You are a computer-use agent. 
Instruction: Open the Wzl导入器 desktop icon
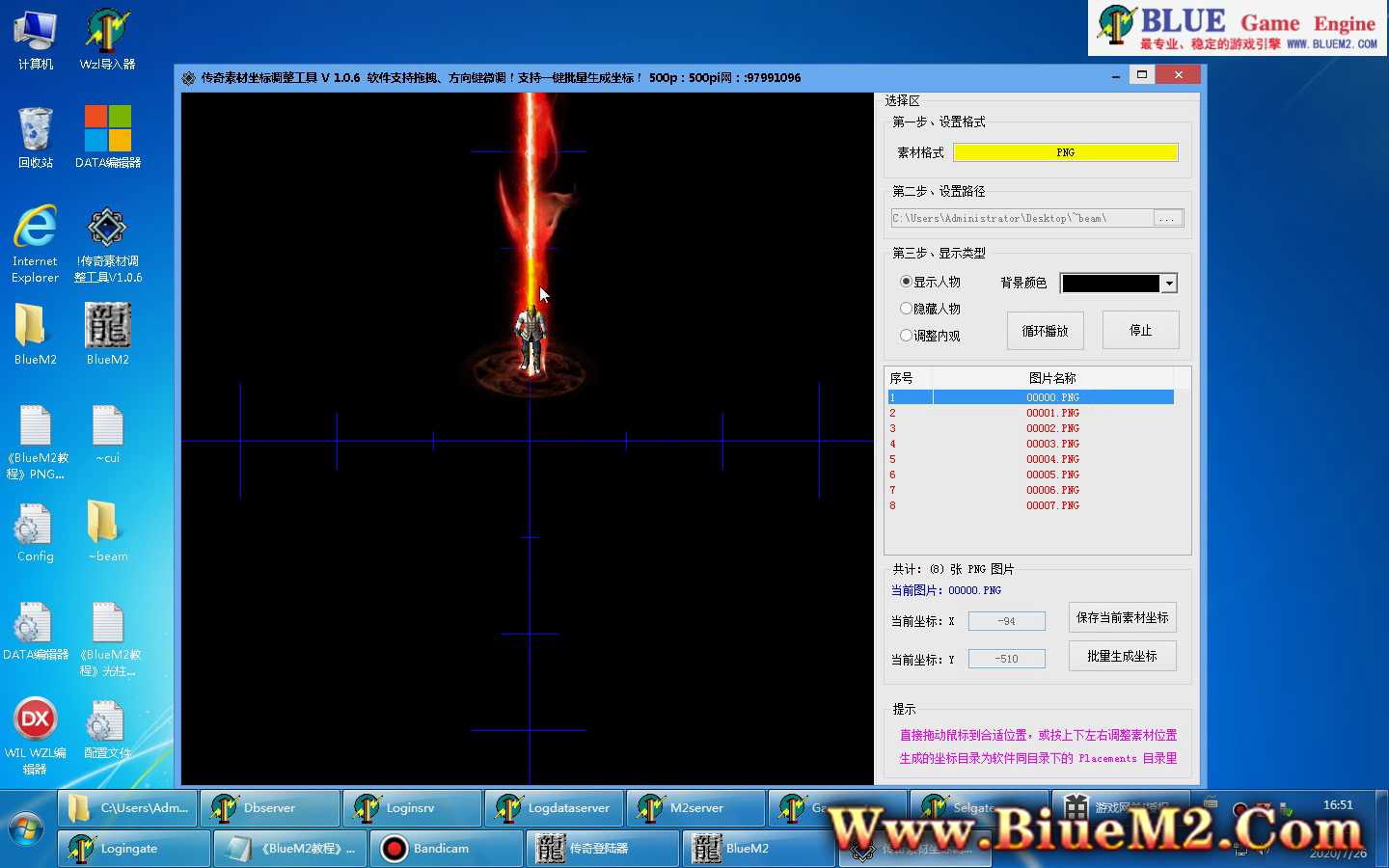click(107, 39)
